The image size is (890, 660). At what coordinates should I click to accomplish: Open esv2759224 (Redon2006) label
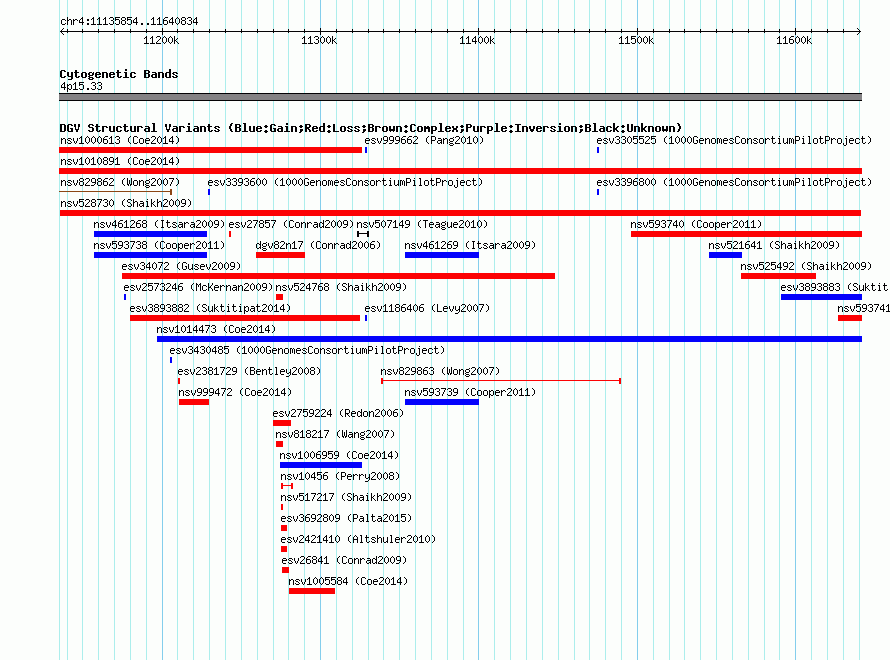point(338,413)
